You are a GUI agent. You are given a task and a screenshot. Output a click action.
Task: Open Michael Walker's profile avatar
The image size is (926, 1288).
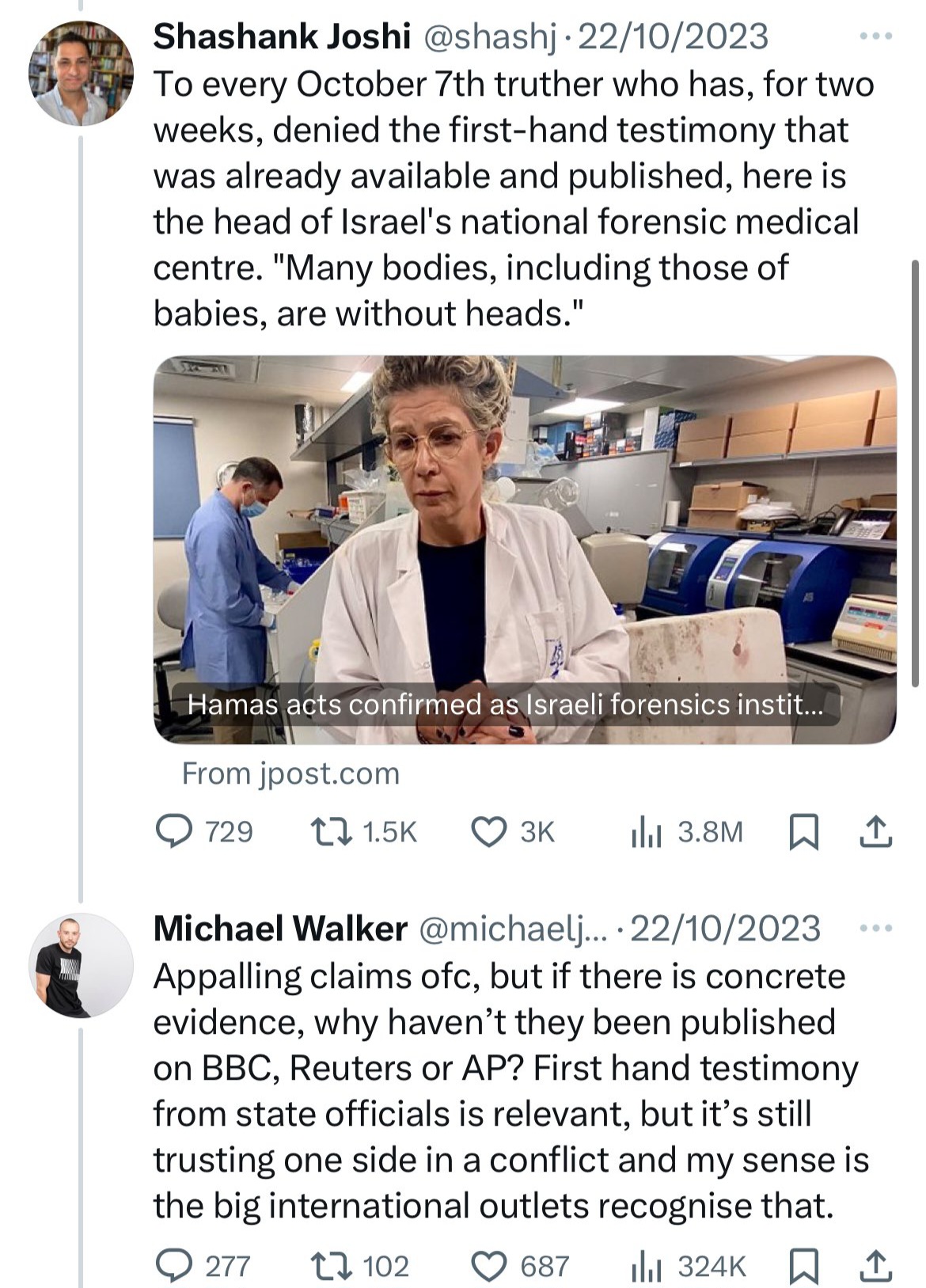[x=81, y=965]
